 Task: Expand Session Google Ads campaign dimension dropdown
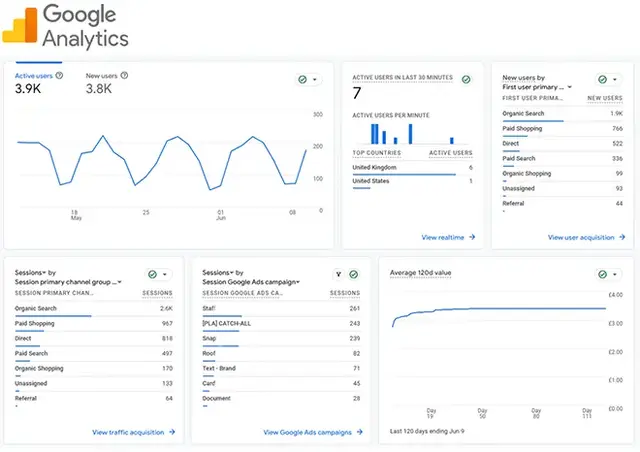(298, 282)
